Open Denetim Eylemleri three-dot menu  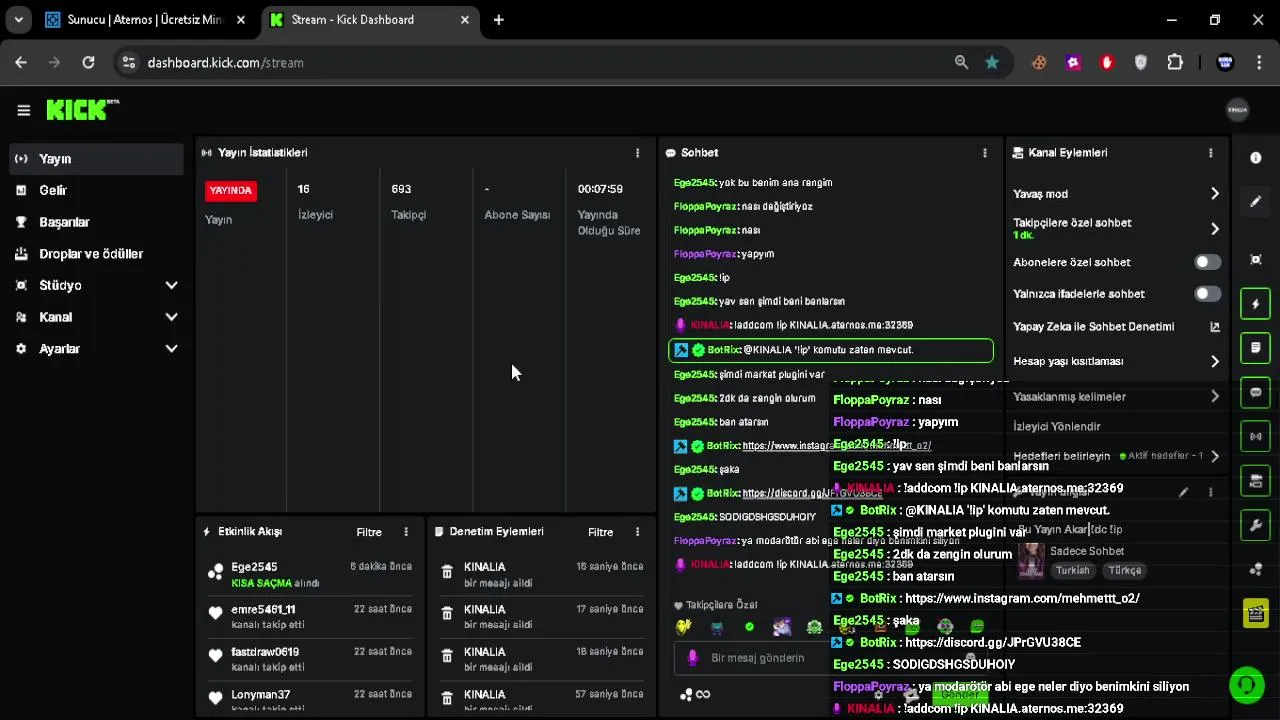point(637,532)
